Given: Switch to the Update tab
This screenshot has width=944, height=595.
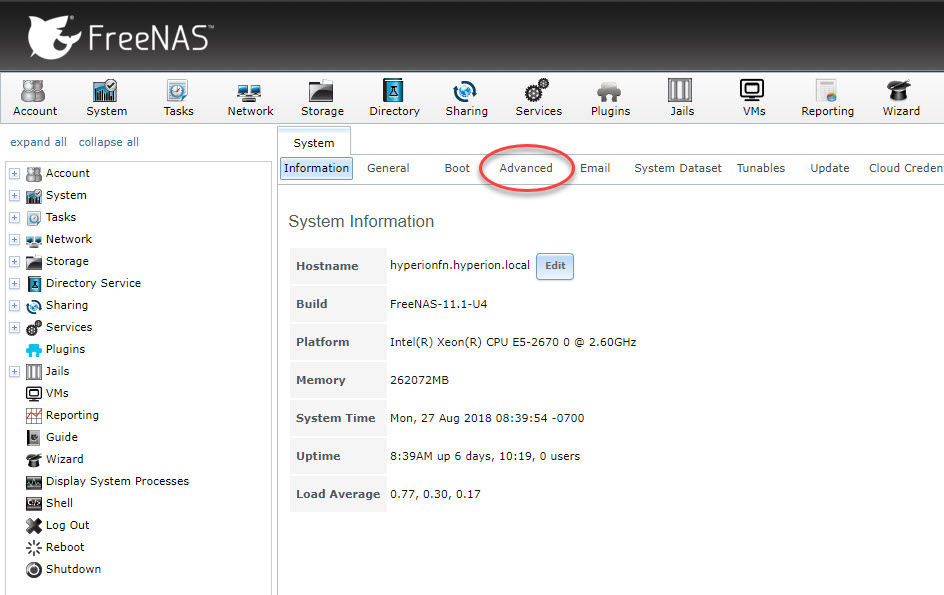Looking at the screenshot, I should (830, 168).
